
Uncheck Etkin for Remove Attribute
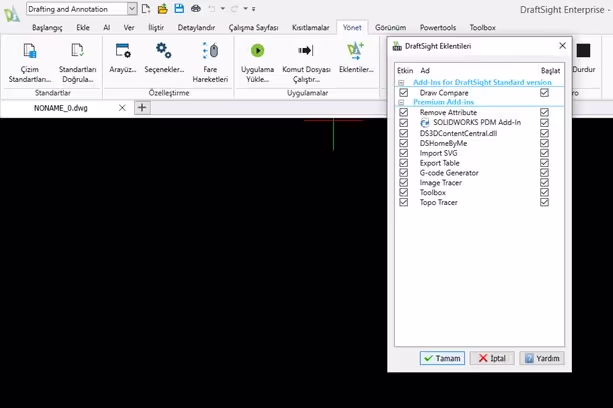tap(404, 112)
